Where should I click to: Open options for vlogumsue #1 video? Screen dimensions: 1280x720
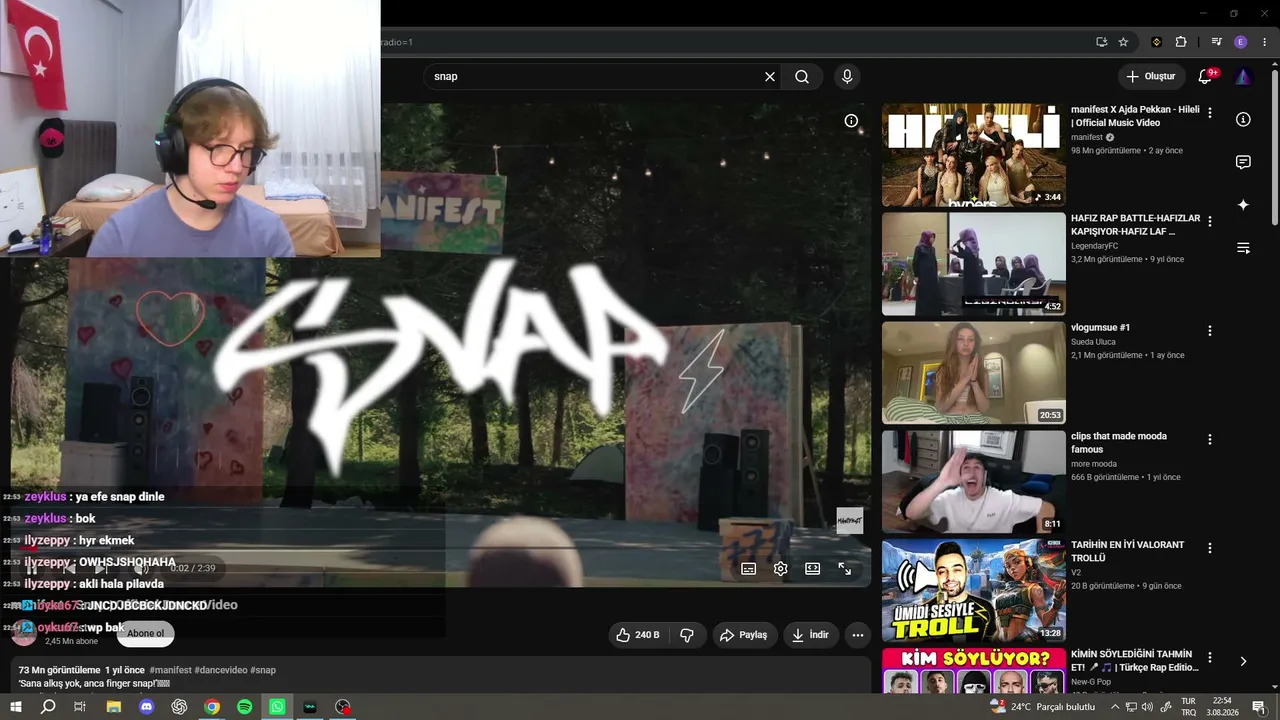tap(1210, 330)
